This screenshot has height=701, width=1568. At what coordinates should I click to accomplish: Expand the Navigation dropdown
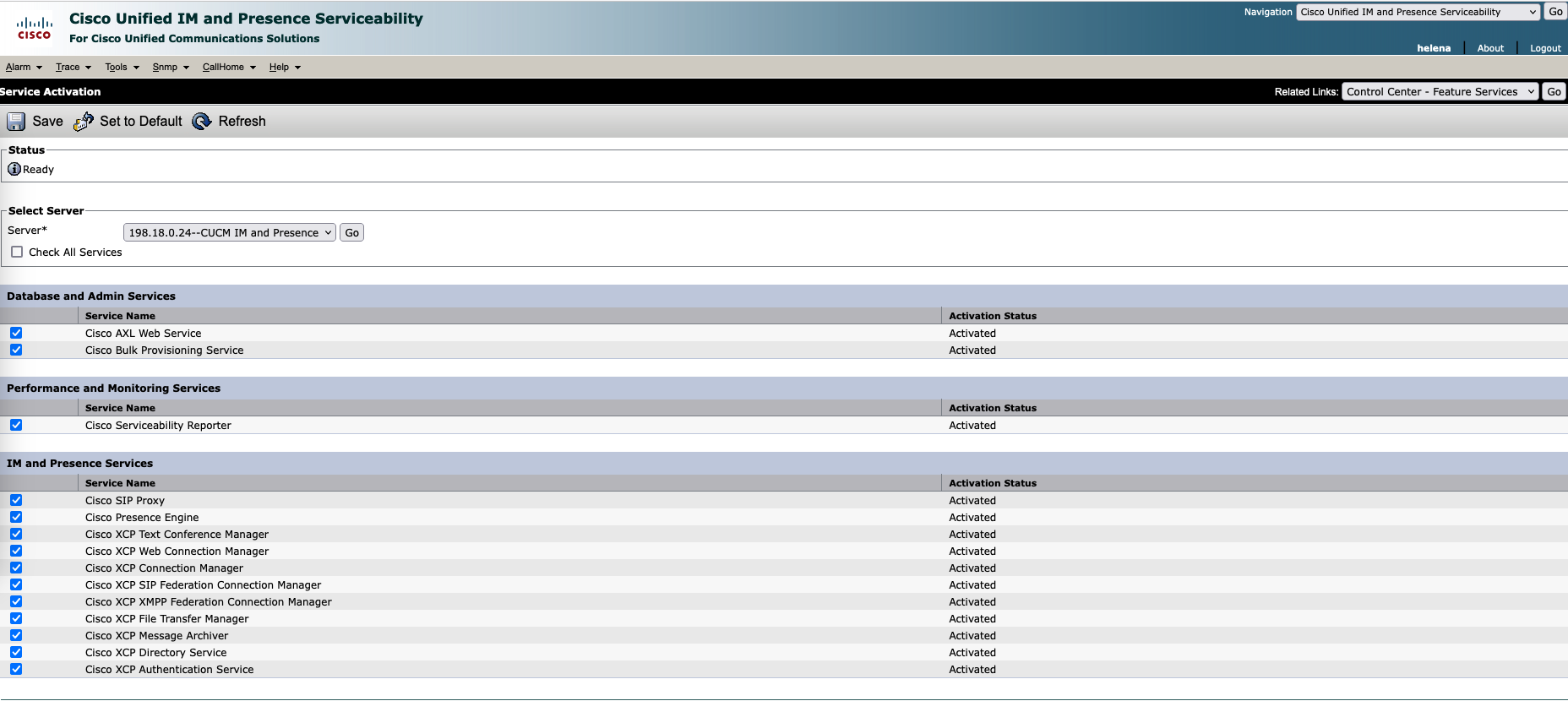pyautogui.click(x=1418, y=12)
